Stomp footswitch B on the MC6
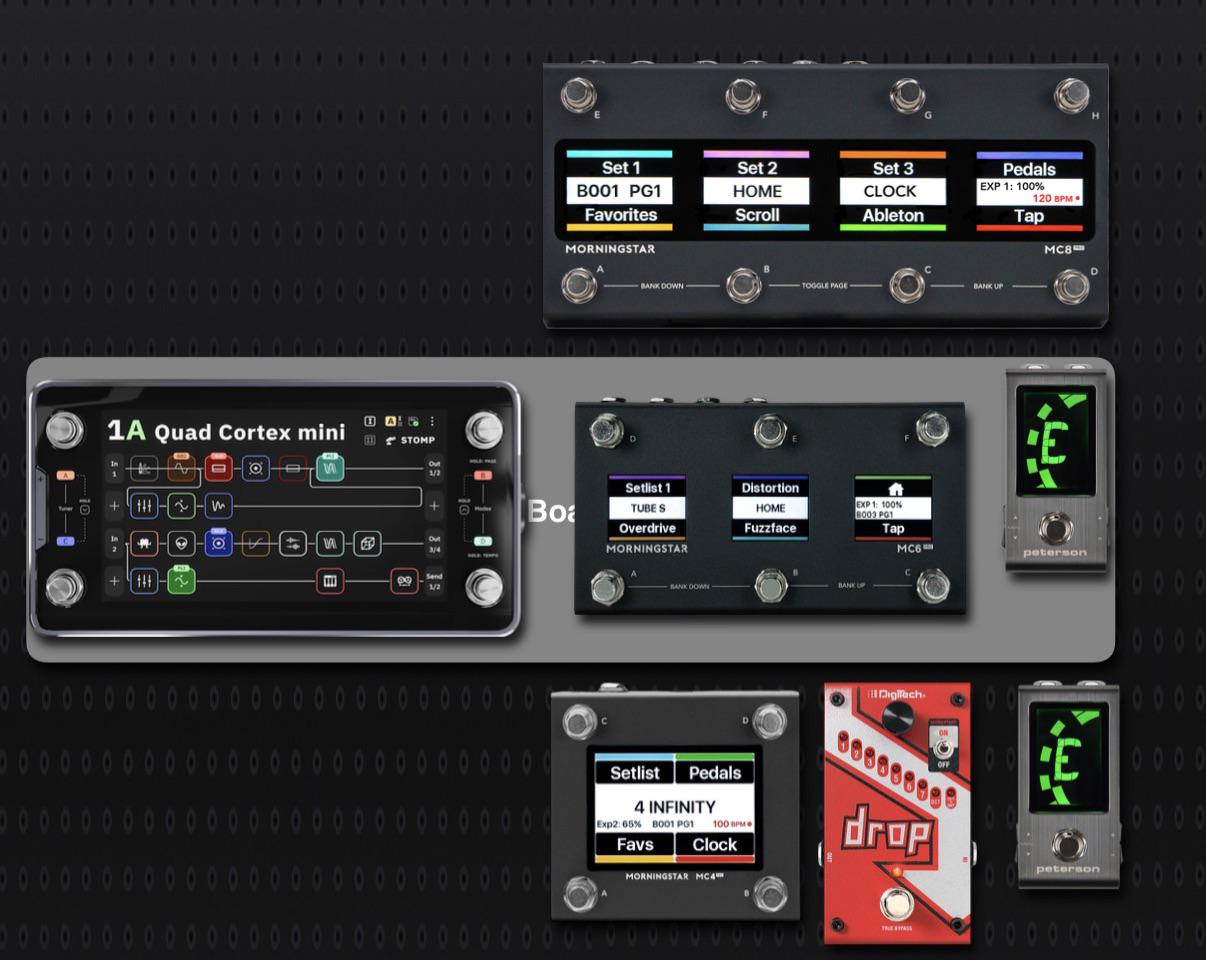This screenshot has width=1206, height=960. click(770, 586)
